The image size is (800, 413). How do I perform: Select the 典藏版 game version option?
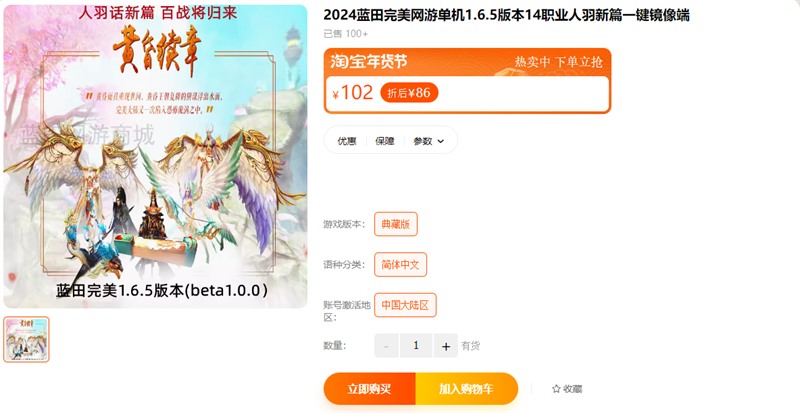point(396,224)
